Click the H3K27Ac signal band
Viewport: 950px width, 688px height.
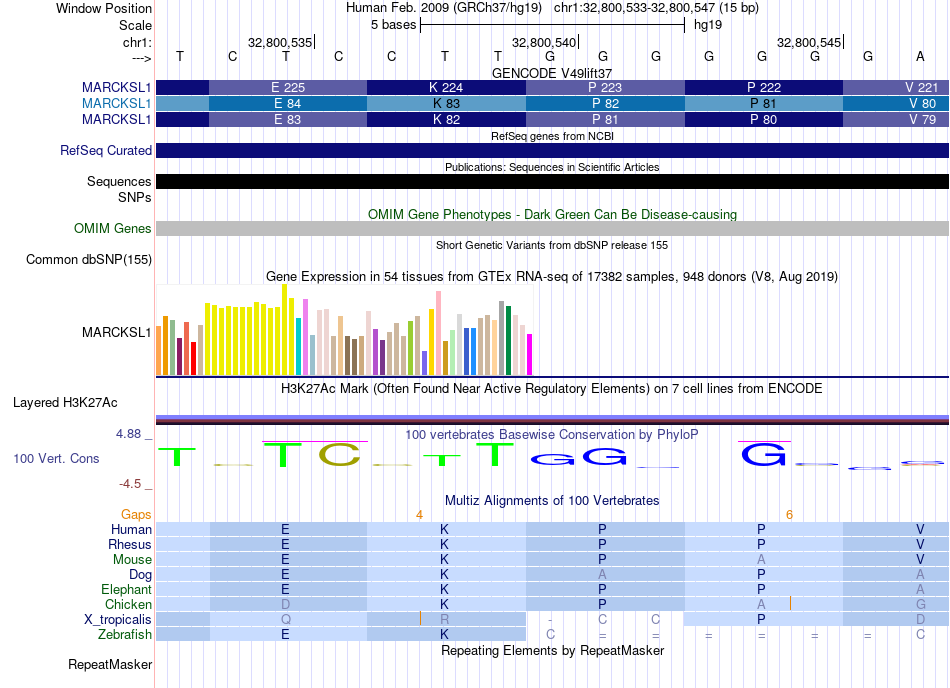[x=553, y=419]
